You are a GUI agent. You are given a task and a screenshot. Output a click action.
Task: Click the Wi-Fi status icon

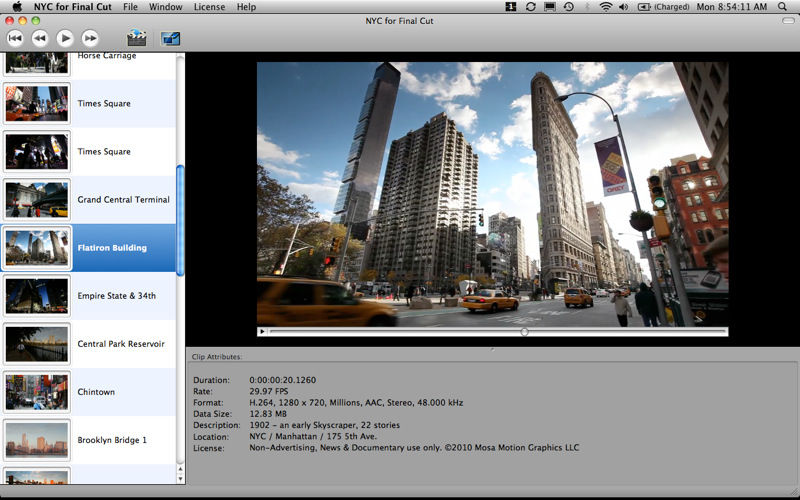point(606,7)
